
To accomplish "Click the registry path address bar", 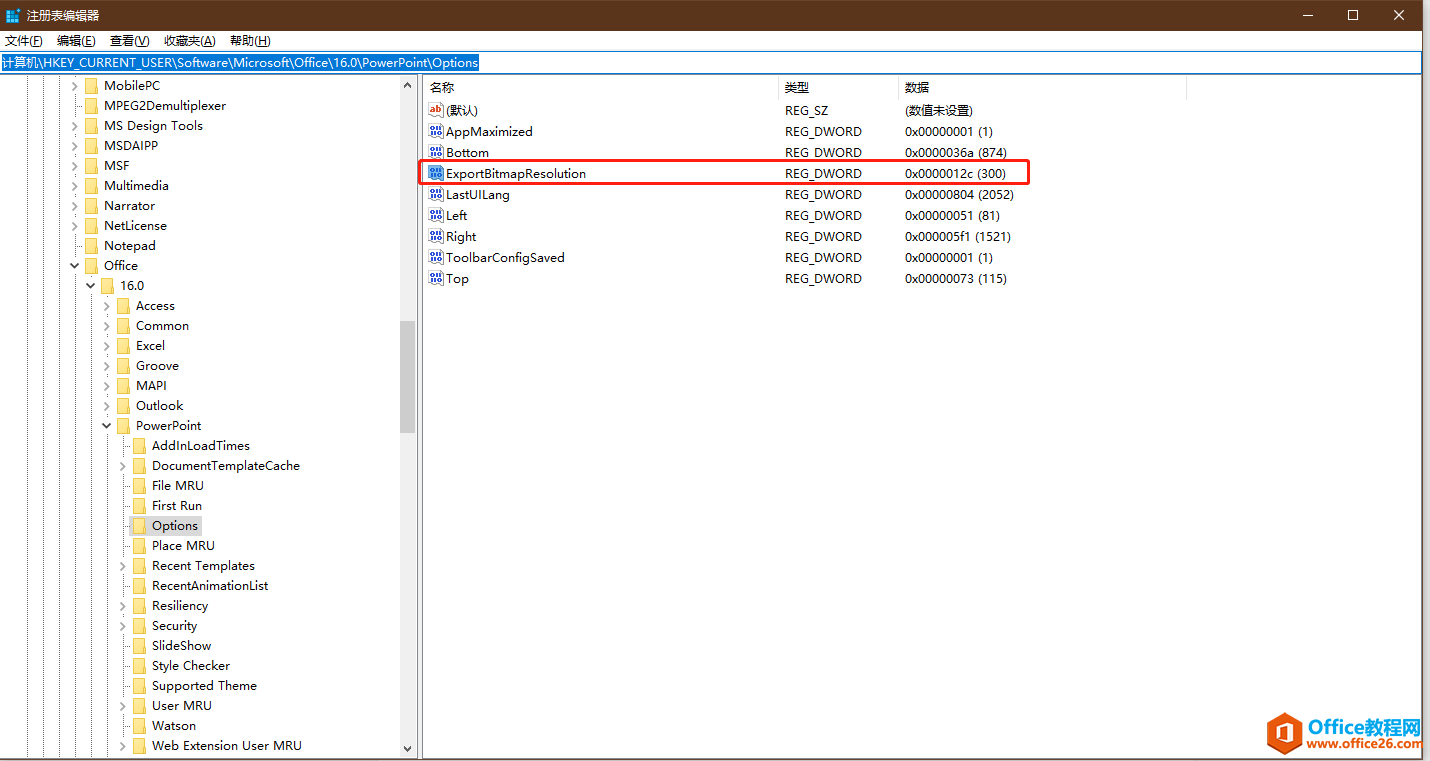I will (x=710, y=62).
